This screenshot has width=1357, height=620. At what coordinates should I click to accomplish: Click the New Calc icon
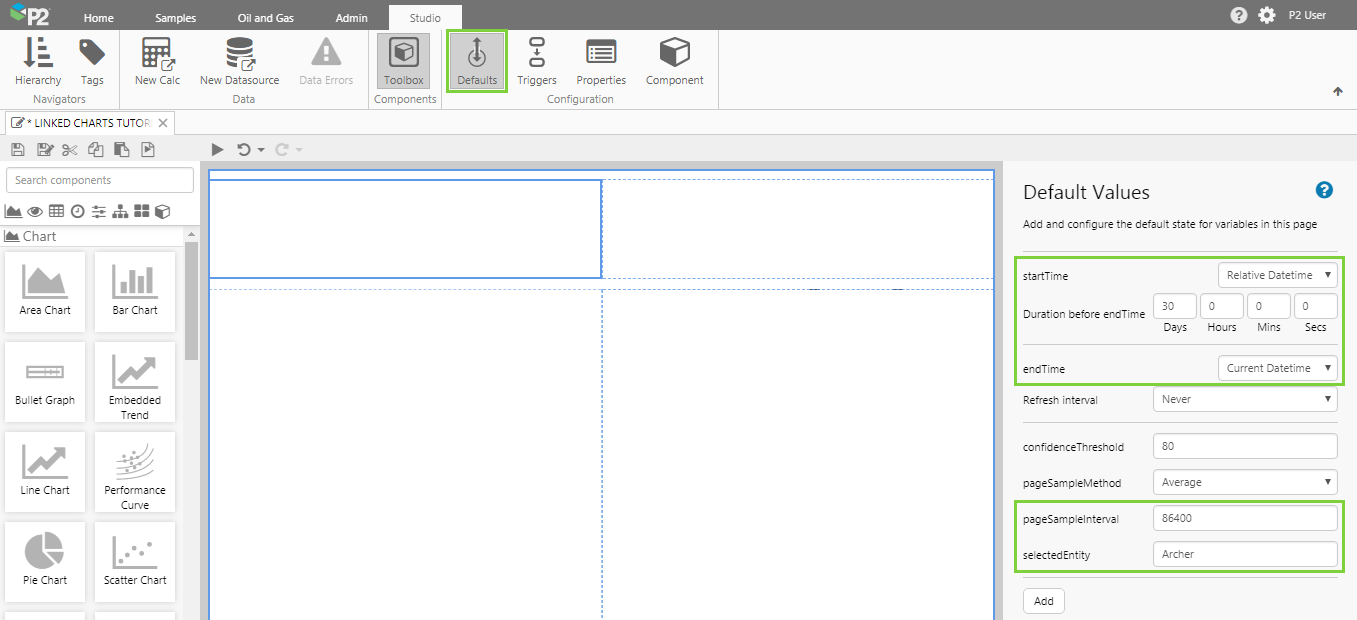click(157, 61)
